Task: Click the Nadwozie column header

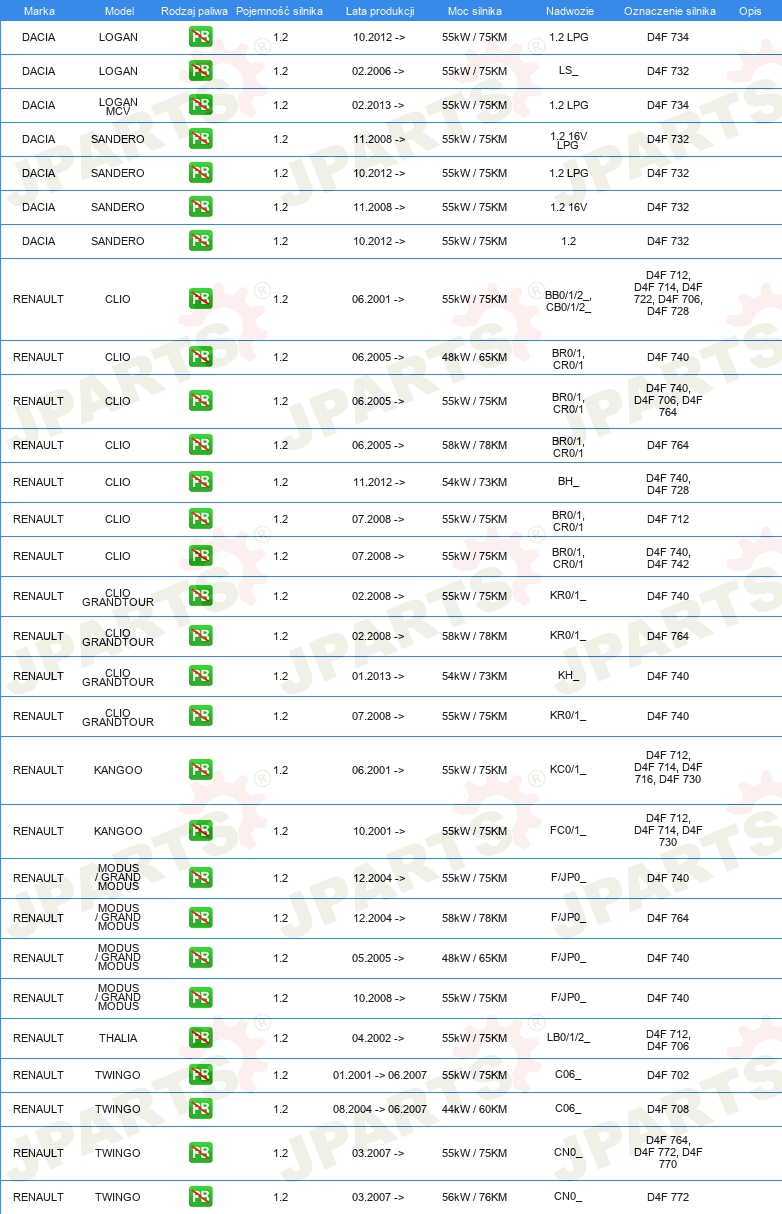Action: pos(568,11)
